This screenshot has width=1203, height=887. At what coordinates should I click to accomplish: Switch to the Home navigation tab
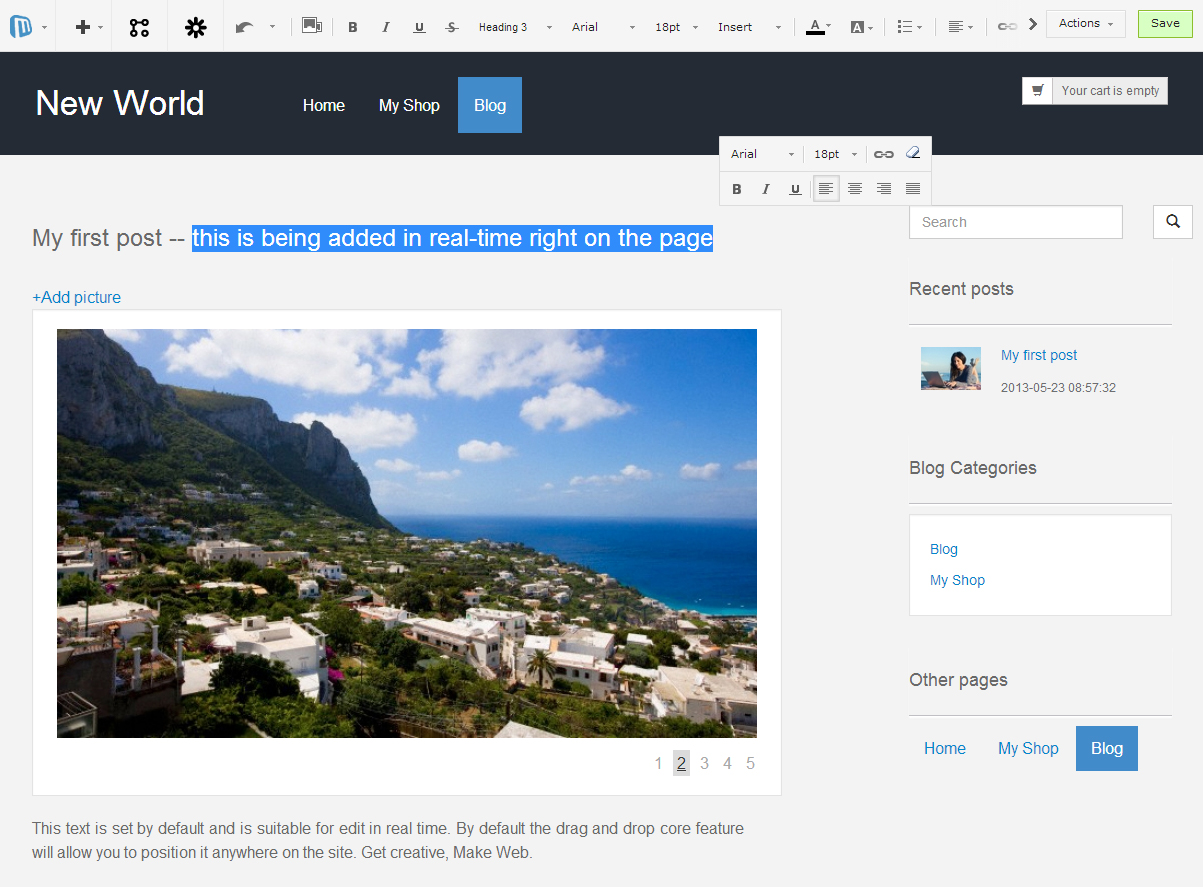pyautogui.click(x=323, y=104)
